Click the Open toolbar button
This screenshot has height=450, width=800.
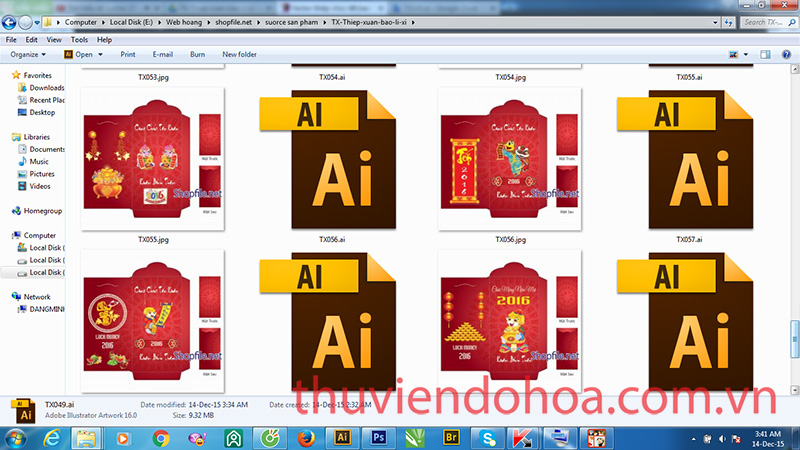pos(79,55)
